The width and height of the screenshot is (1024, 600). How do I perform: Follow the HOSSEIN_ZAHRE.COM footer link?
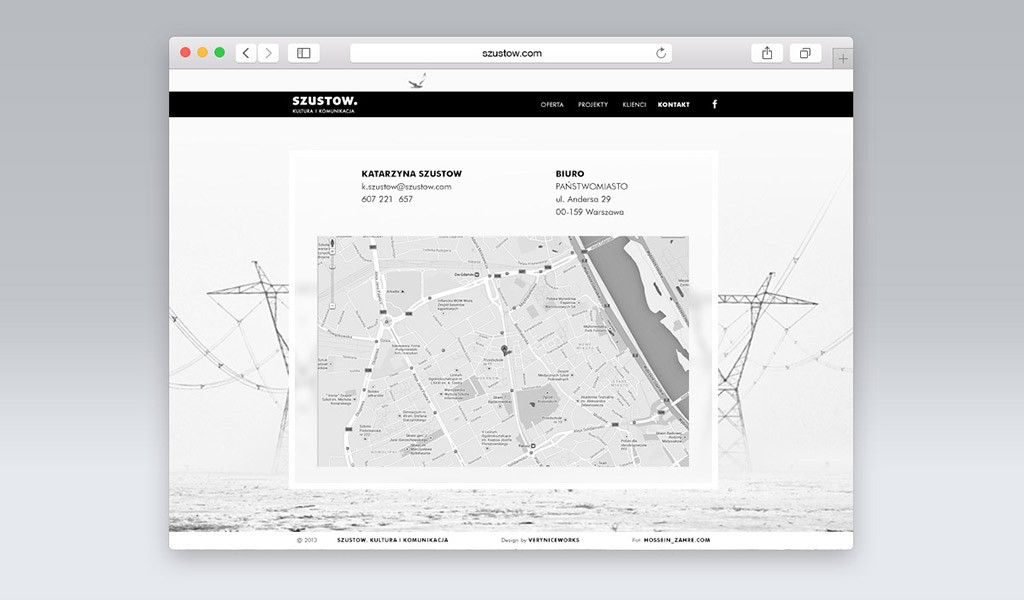click(677, 540)
